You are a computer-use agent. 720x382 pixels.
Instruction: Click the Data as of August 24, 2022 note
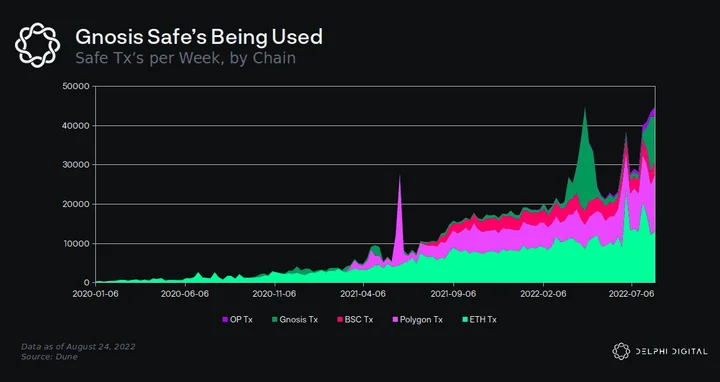[78, 347]
